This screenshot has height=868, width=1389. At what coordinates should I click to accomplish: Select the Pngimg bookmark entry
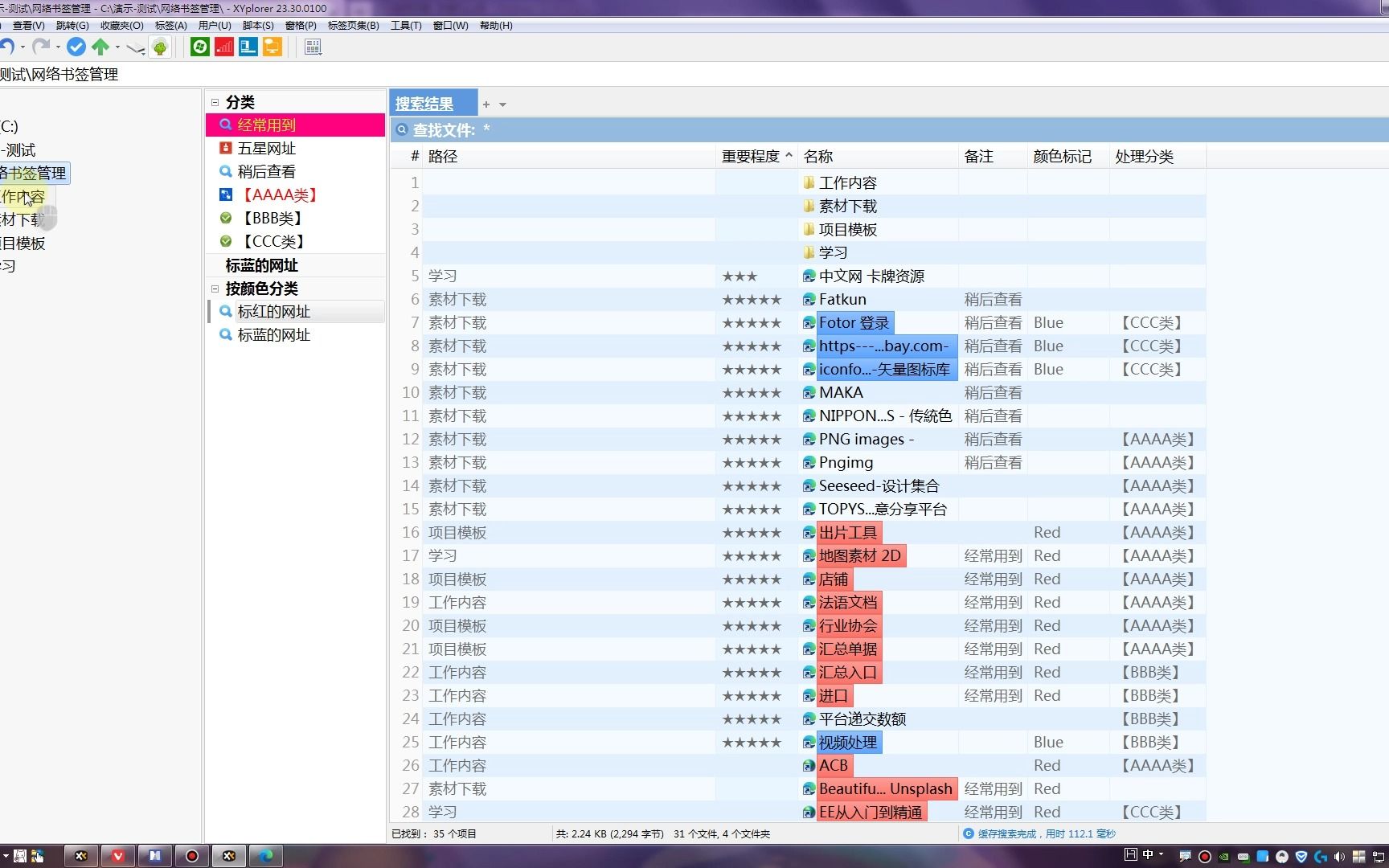pyautogui.click(x=846, y=463)
